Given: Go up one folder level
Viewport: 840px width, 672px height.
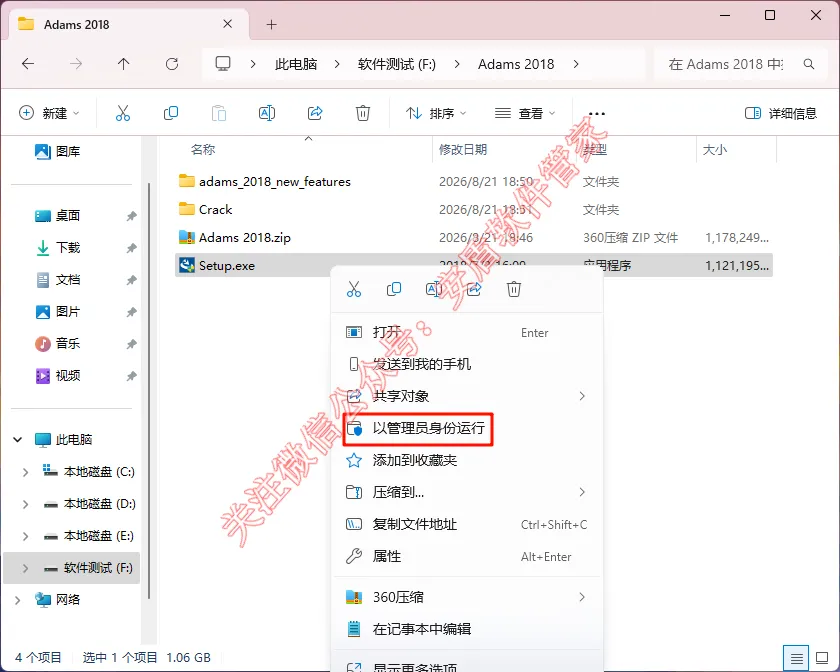Looking at the screenshot, I should click(123, 64).
